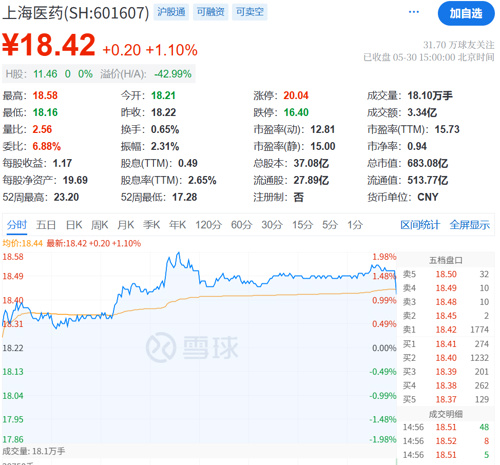Switch to 120分 chart tab

(x=209, y=225)
